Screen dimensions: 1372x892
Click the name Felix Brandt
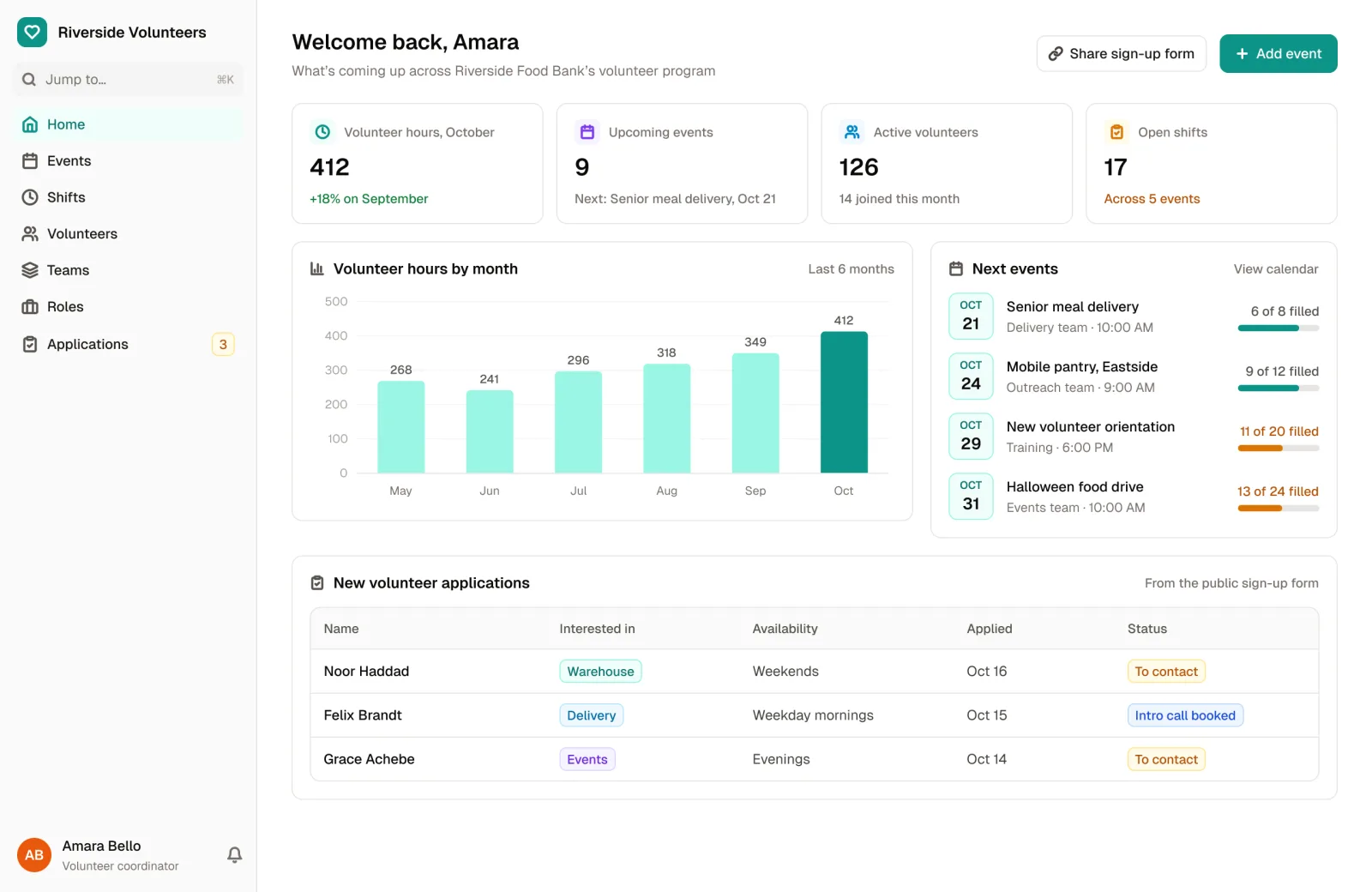tap(363, 715)
